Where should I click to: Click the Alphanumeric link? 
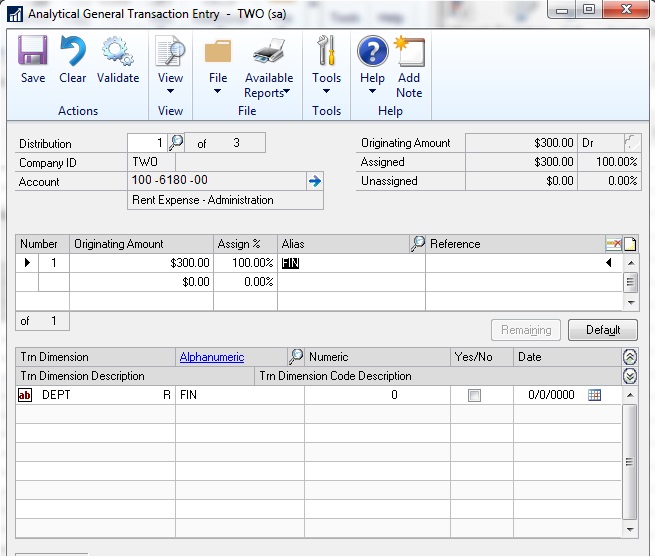[x=212, y=357]
